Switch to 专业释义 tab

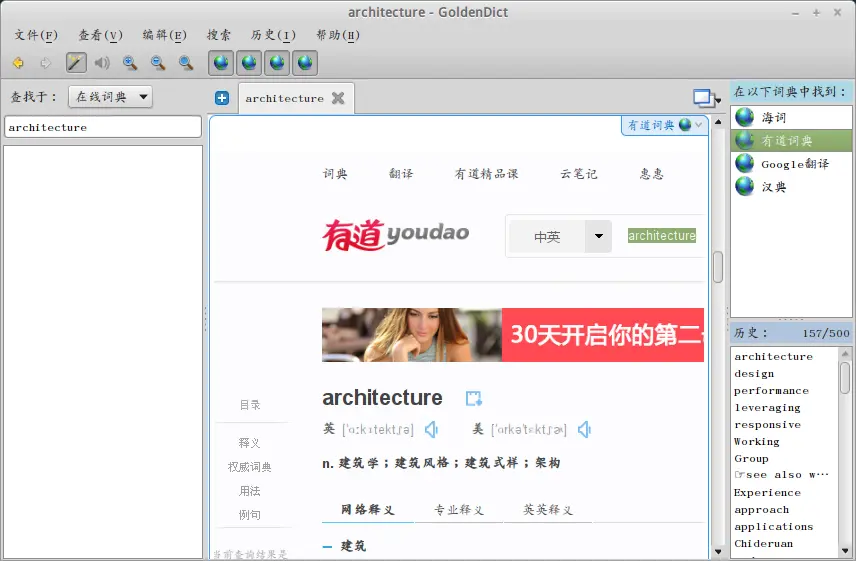click(459, 510)
